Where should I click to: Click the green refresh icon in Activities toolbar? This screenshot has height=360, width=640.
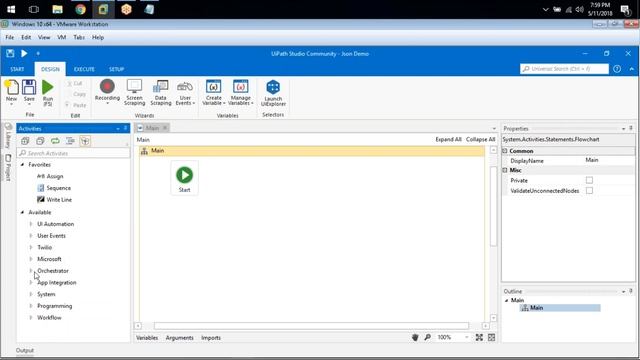click(55, 141)
